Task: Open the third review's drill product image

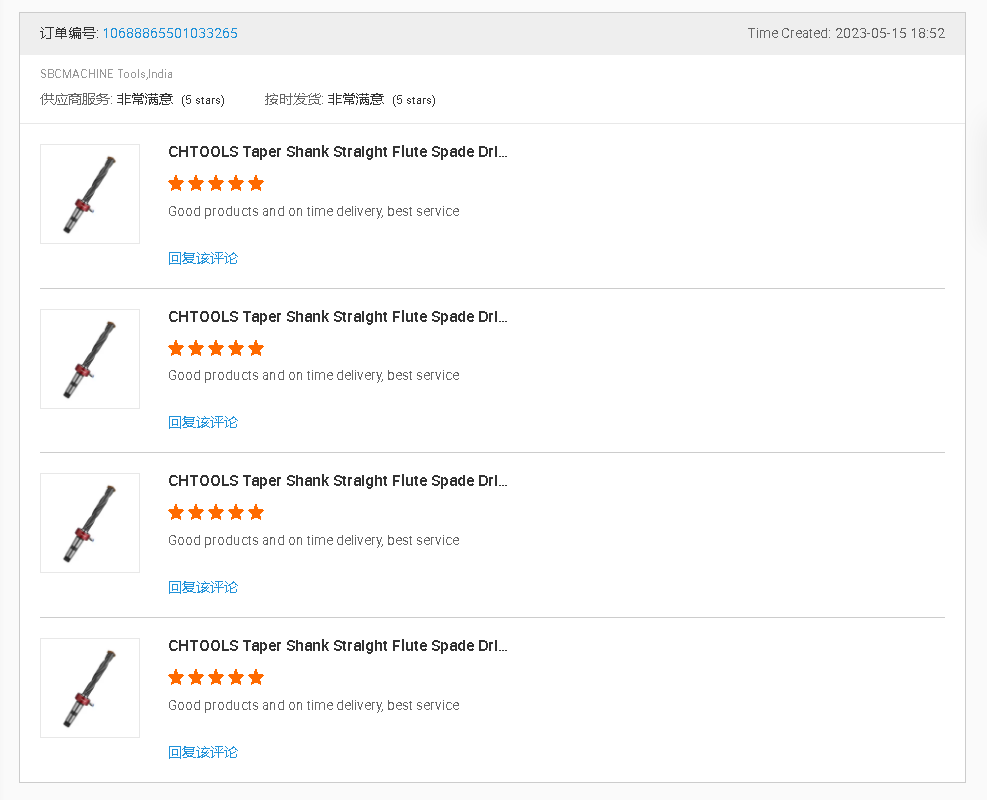Action: (x=90, y=523)
